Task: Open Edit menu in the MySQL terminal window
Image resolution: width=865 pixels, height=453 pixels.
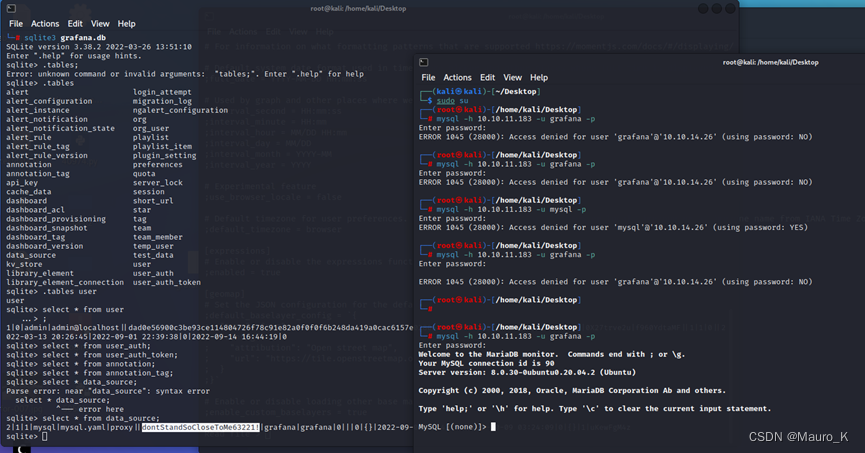Action: (x=488, y=78)
